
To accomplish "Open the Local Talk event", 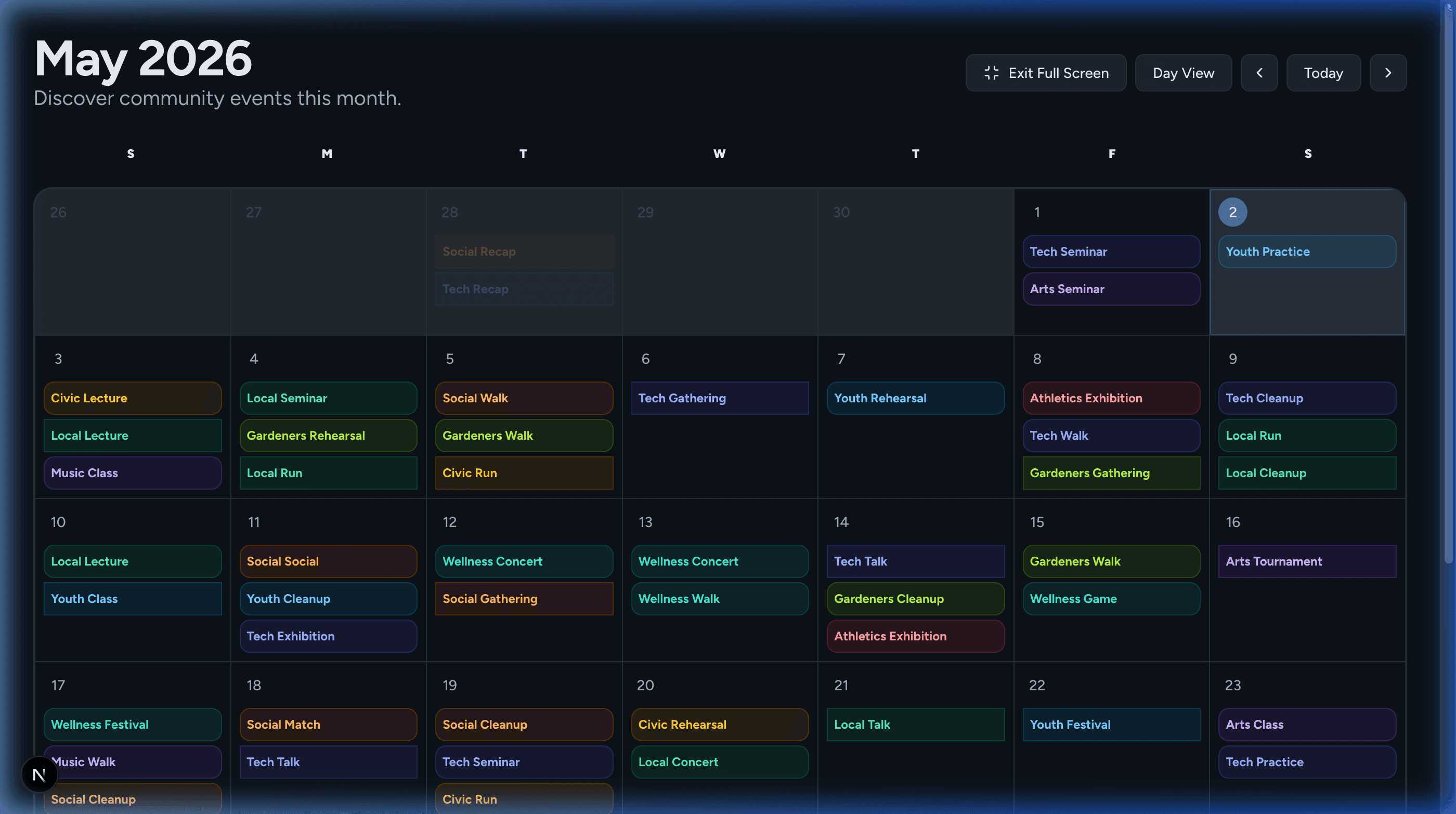I will click(915, 725).
